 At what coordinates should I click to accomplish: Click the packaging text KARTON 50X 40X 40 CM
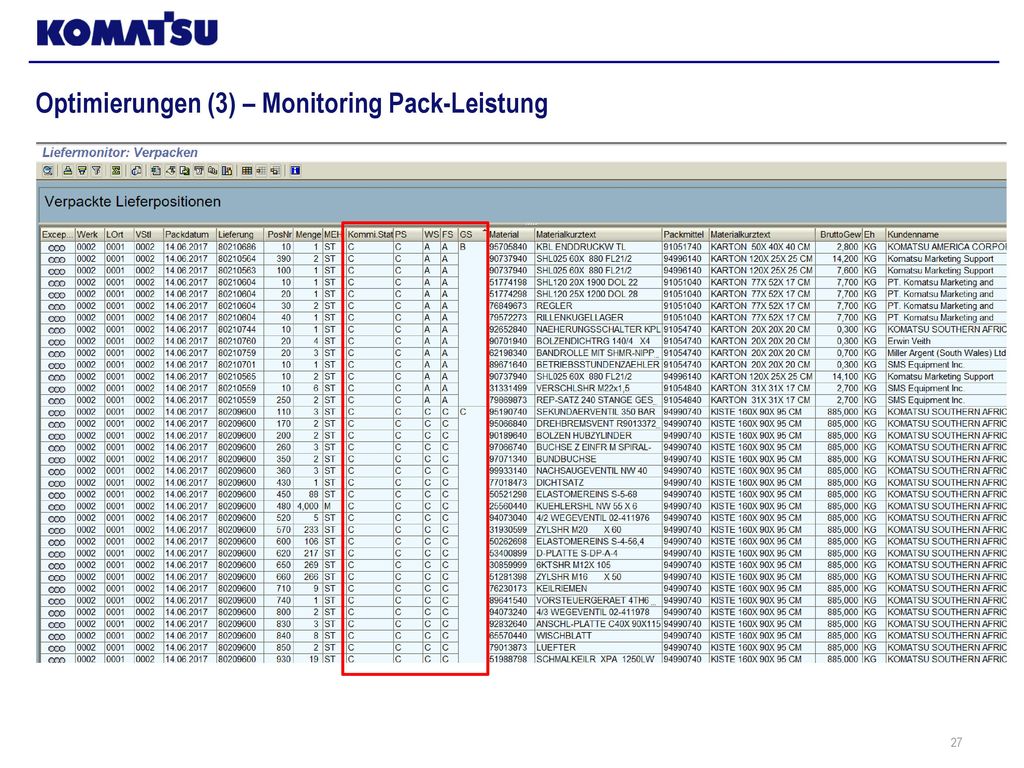[761, 248]
